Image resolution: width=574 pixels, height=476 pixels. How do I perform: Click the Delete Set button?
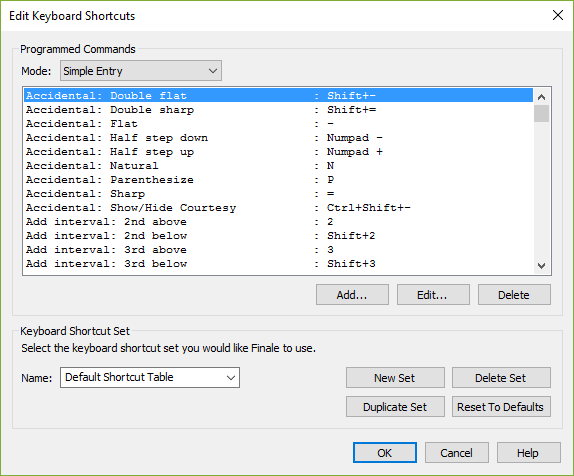(x=501, y=378)
